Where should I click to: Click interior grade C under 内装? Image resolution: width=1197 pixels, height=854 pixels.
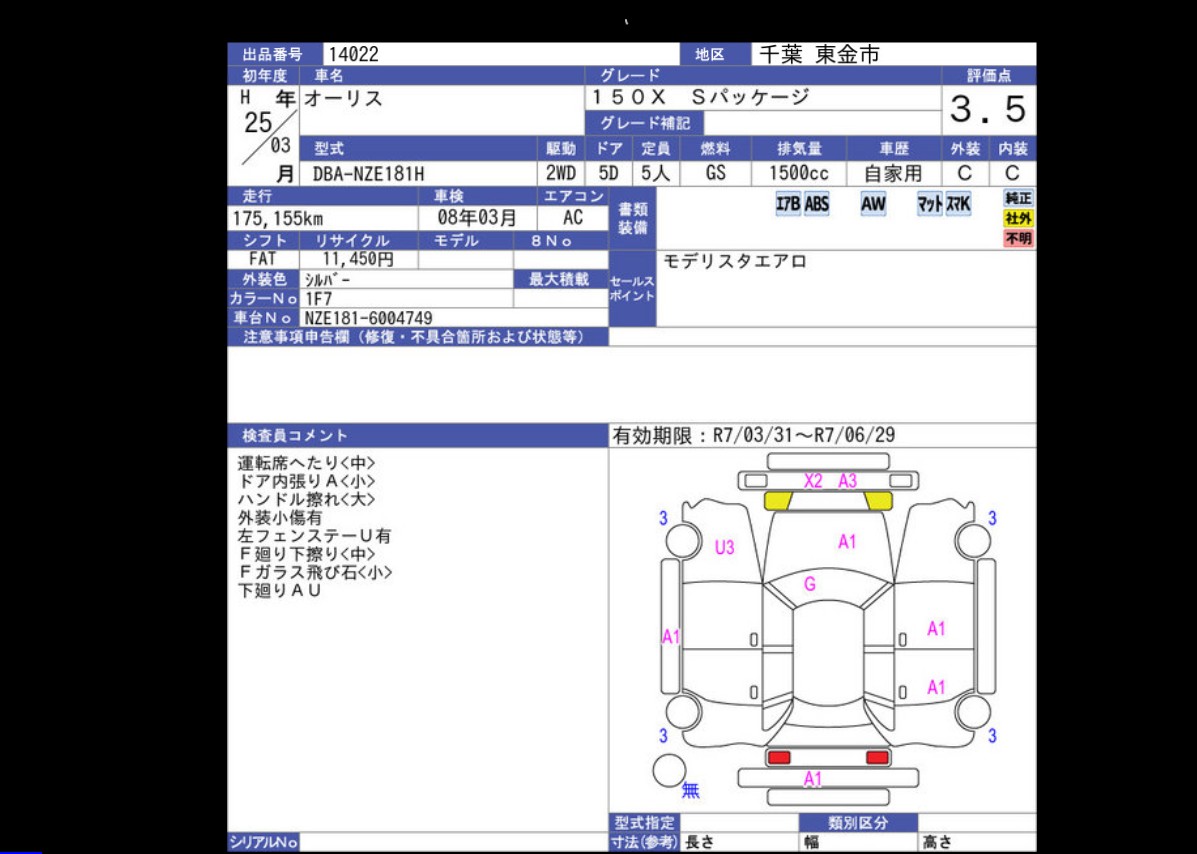(1012, 173)
